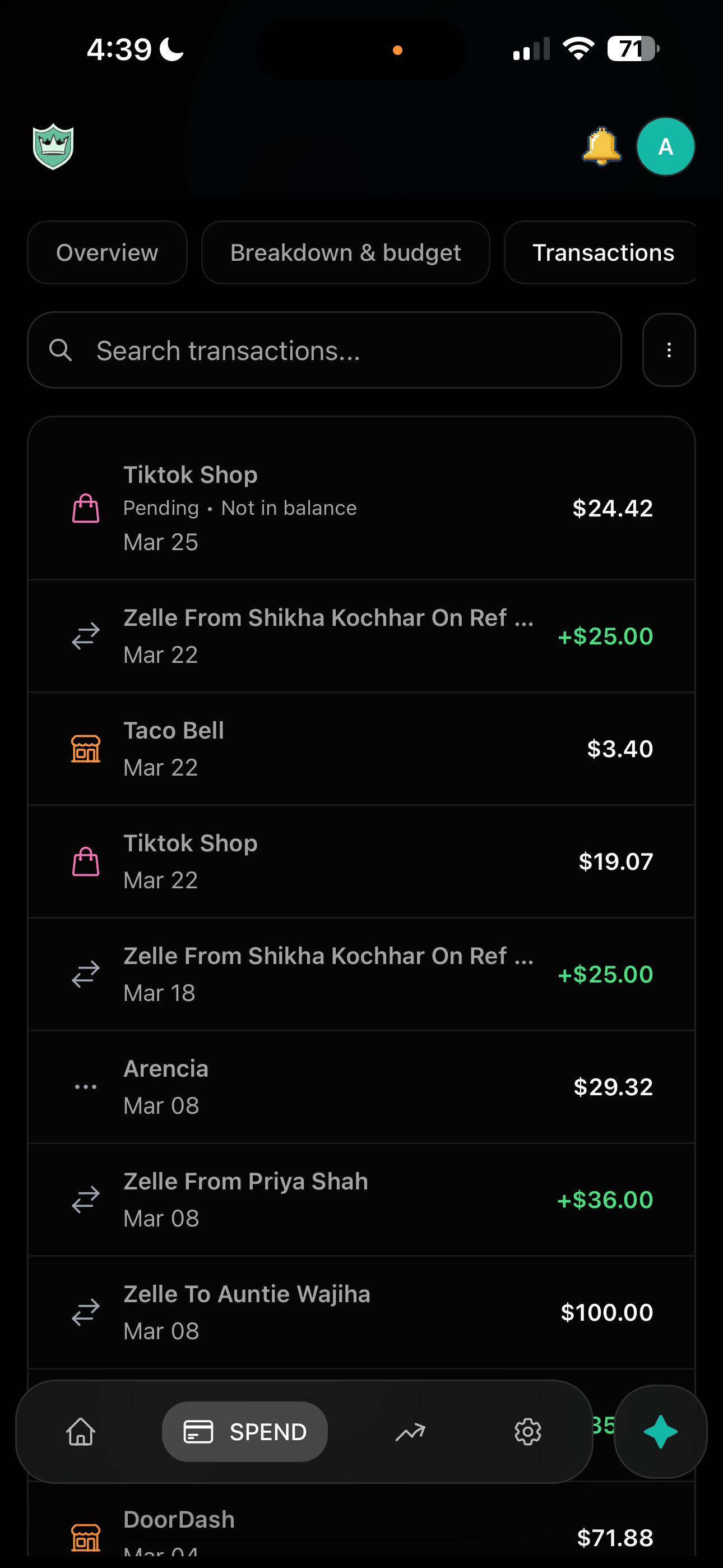The image size is (723, 1568).
Task: Open the pending Tiktok Shop $24.42 transaction
Action: [361, 508]
